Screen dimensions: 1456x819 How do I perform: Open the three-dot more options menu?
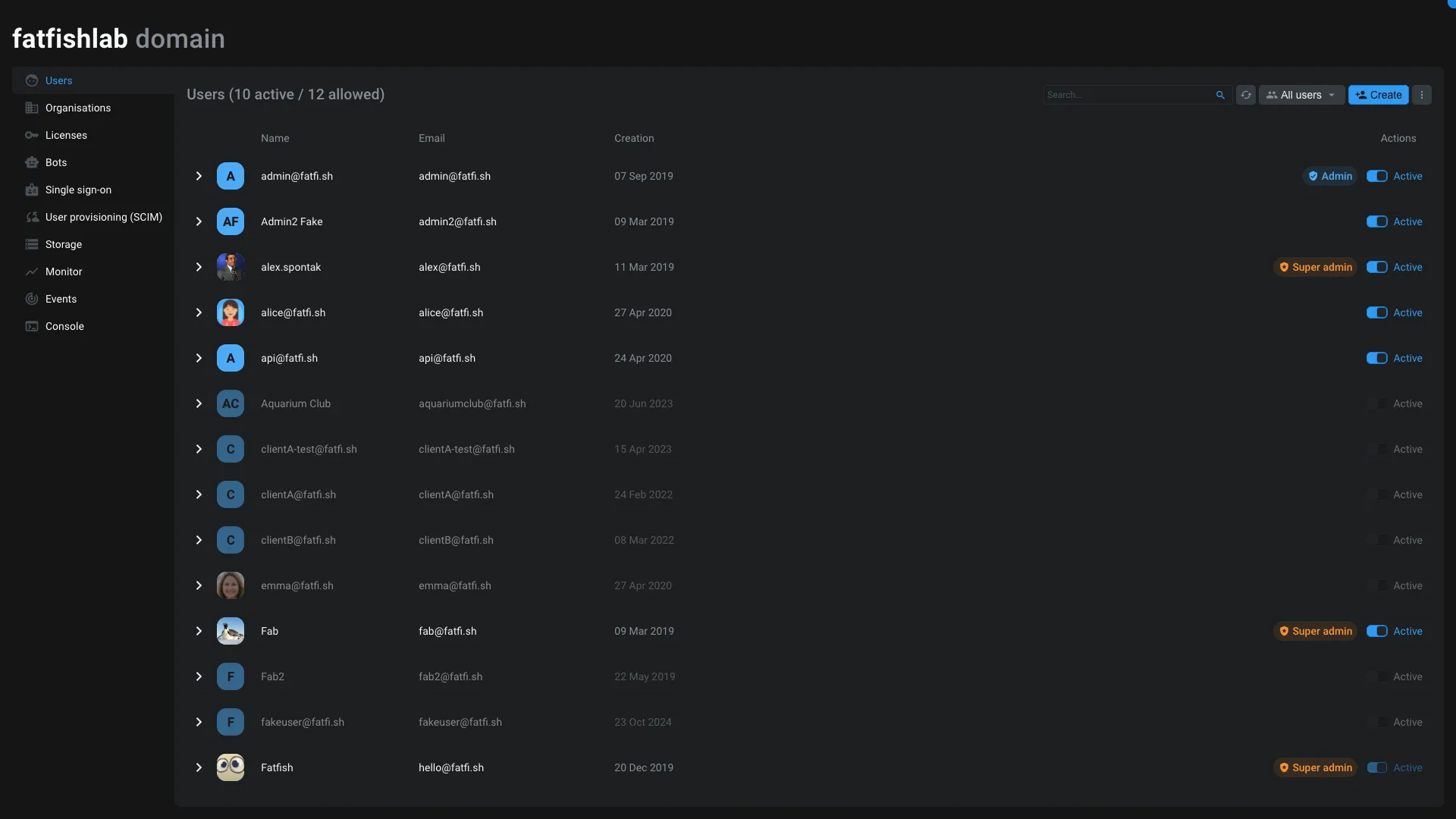(1422, 95)
